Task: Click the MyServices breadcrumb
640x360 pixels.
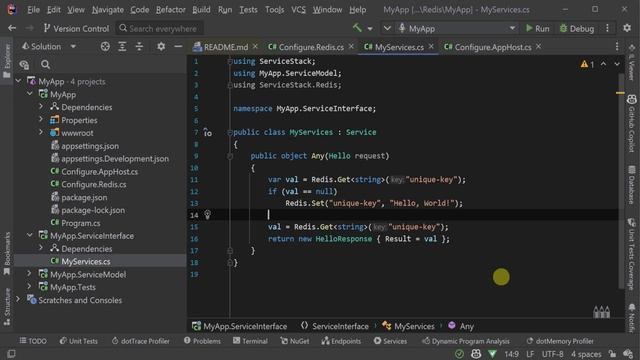Action: click(x=408, y=326)
